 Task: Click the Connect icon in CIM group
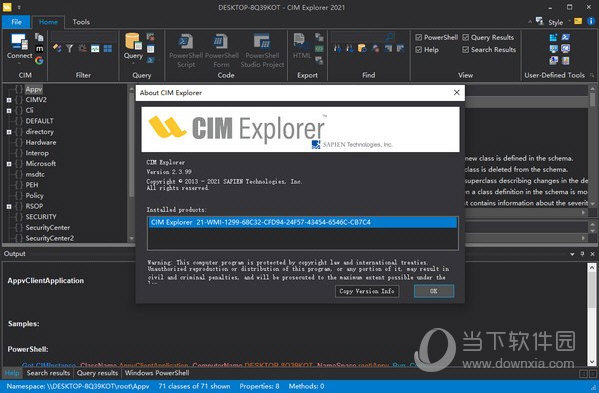point(19,42)
